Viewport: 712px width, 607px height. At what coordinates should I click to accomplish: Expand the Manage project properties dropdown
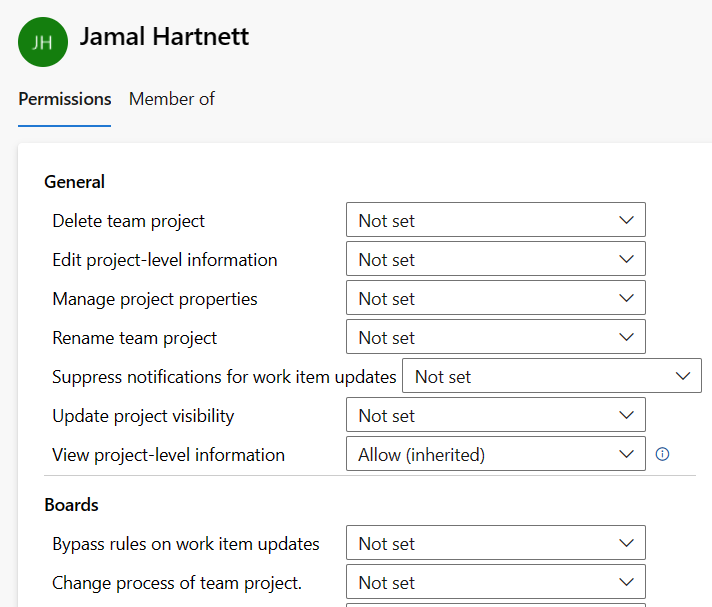pyautogui.click(x=495, y=298)
